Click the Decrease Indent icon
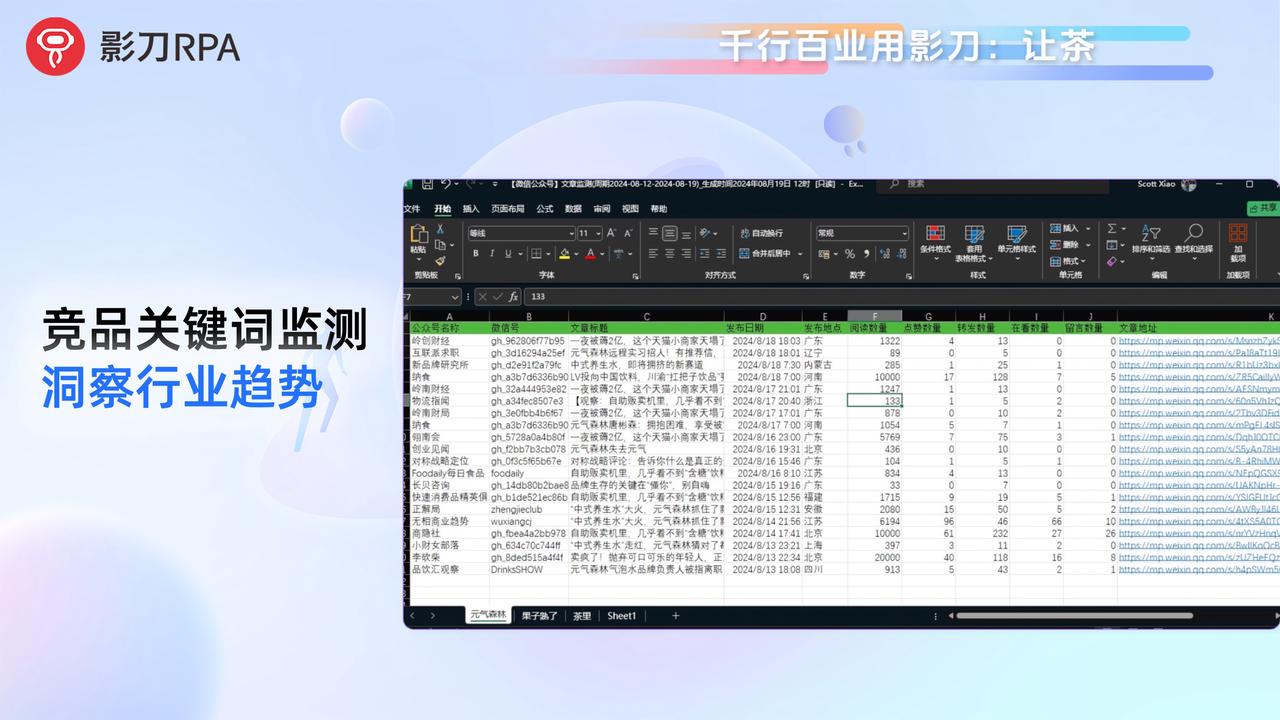 (x=704, y=253)
